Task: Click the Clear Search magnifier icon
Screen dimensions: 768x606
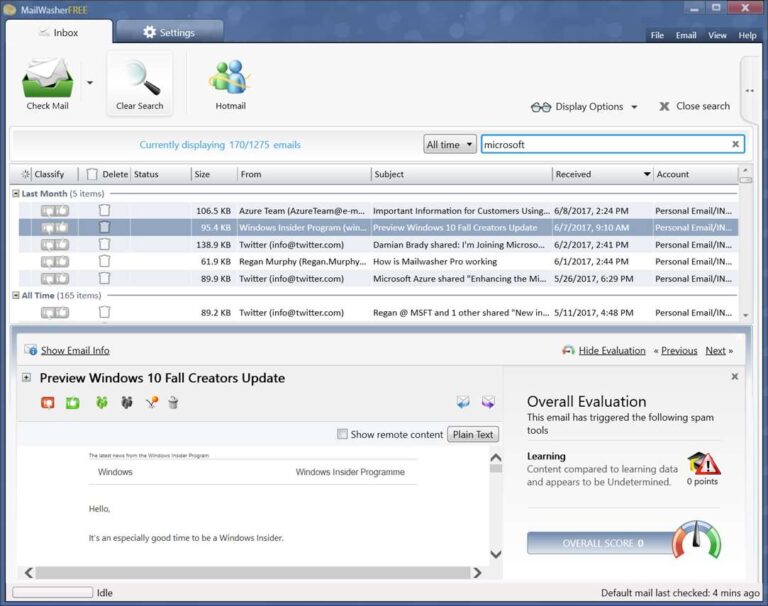Action: pyautogui.click(x=141, y=77)
